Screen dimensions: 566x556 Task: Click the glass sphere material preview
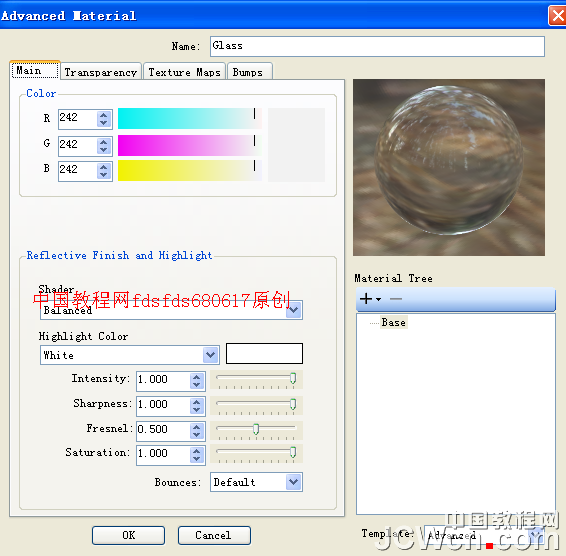[x=449, y=167]
